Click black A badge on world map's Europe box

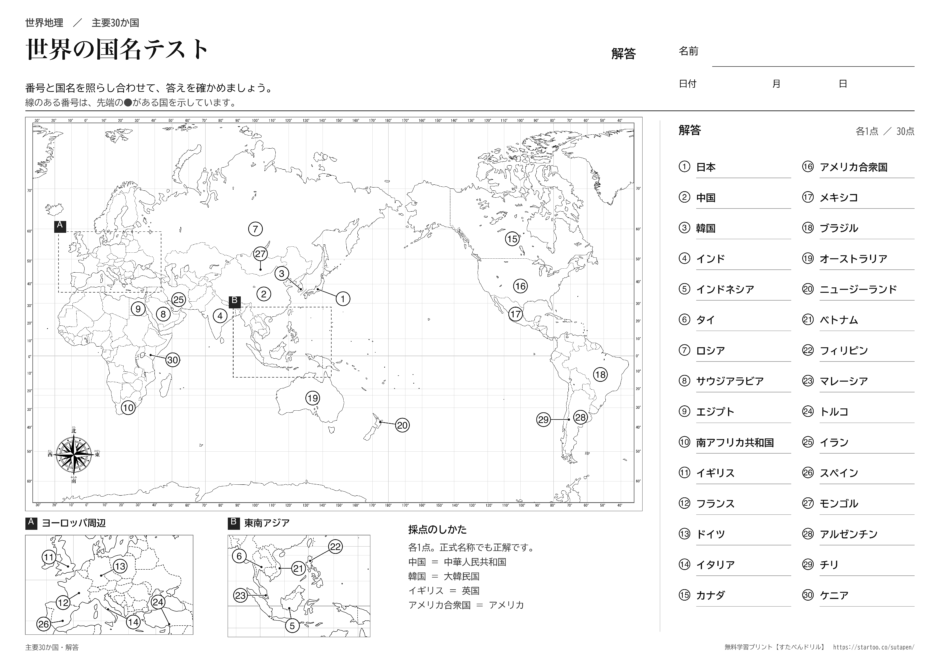59,226
